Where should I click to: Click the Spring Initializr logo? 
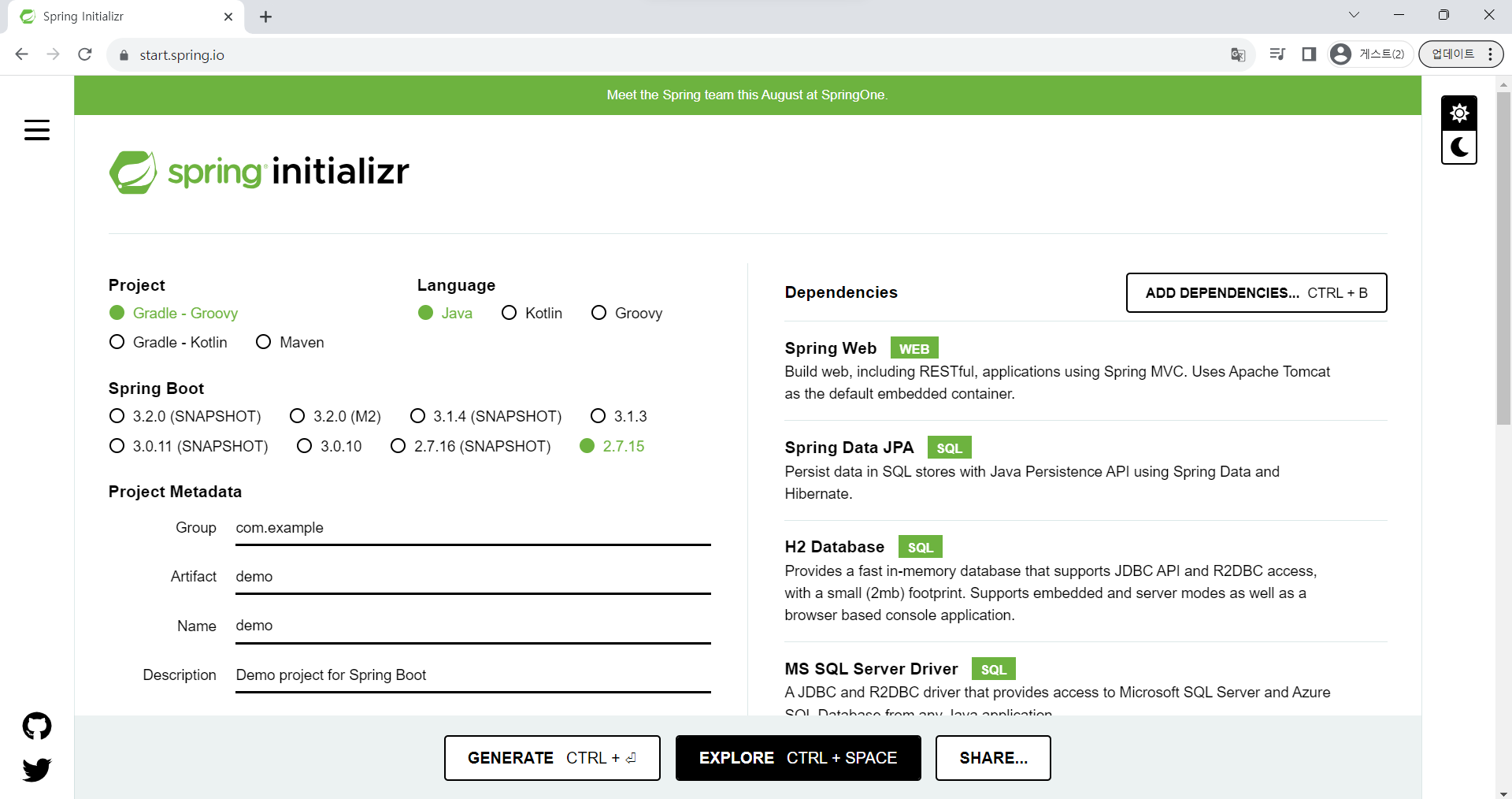259,172
